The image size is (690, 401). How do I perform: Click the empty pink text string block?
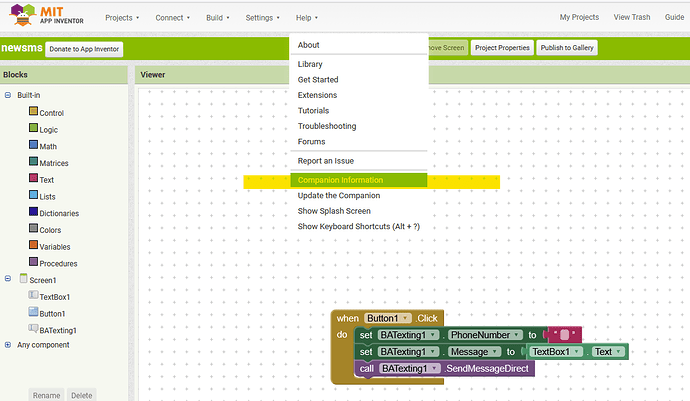[x=564, y=335]
